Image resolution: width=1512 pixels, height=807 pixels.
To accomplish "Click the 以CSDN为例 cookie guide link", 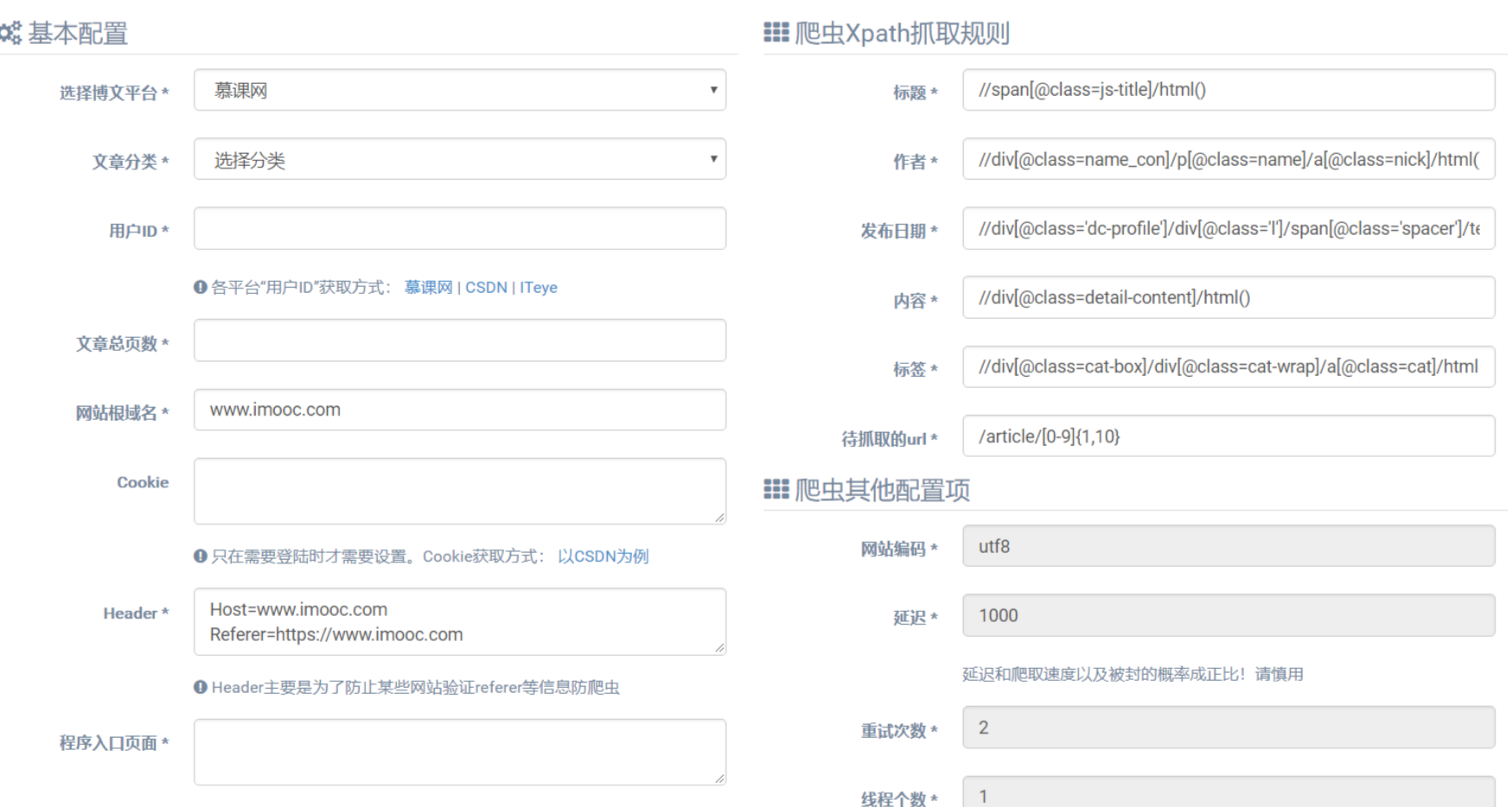I will point(603,556).
